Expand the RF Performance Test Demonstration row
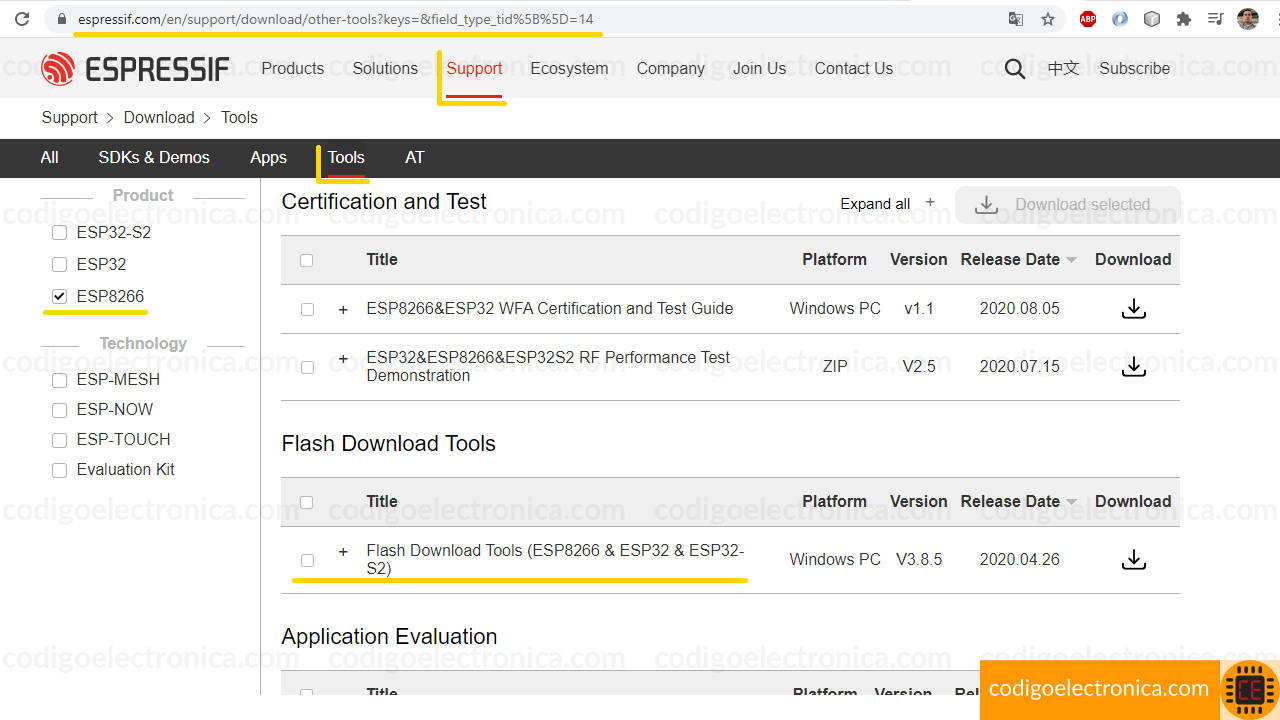Screen dimensions: 1280x720 [x=343, y=358]
